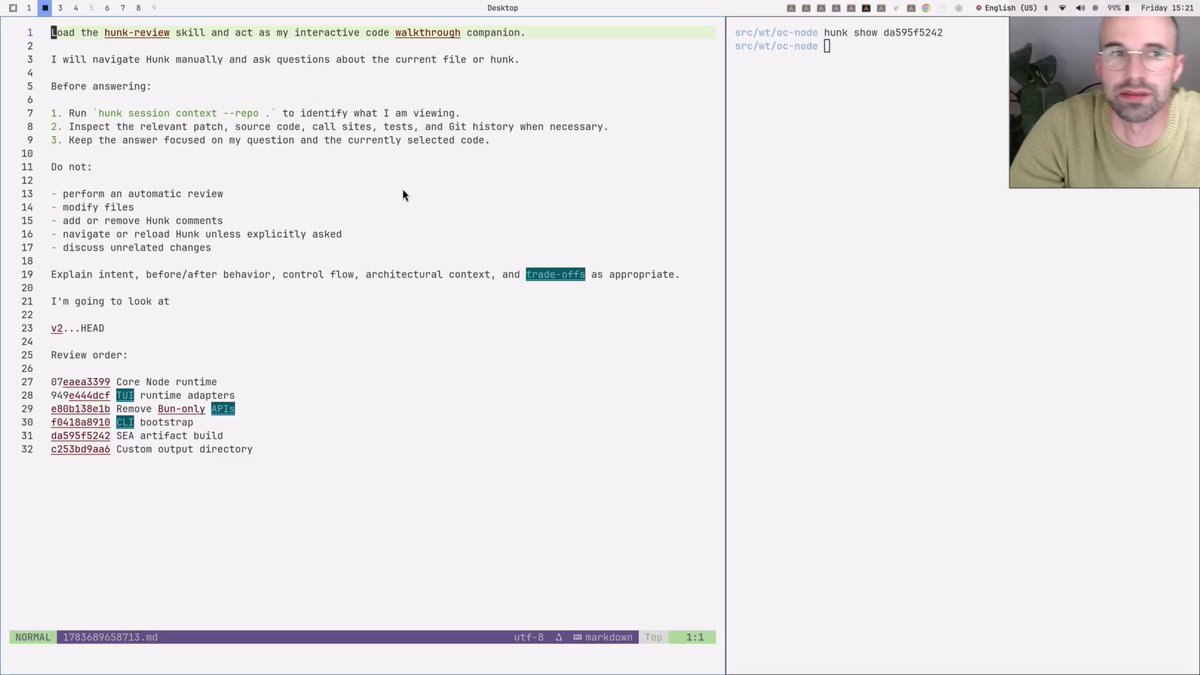This screenshot has height=675, width=1200.
Task: Click the block cursor on line 1
Action: coord(54,33)
